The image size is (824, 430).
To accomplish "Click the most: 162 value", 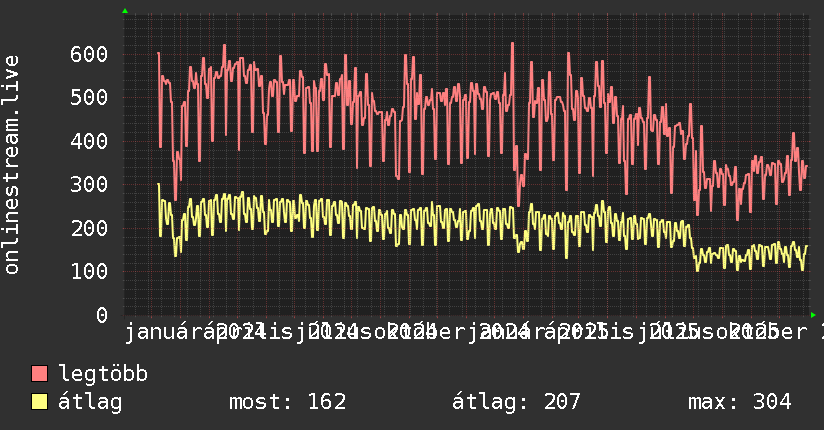I will [x=287, y=402].
